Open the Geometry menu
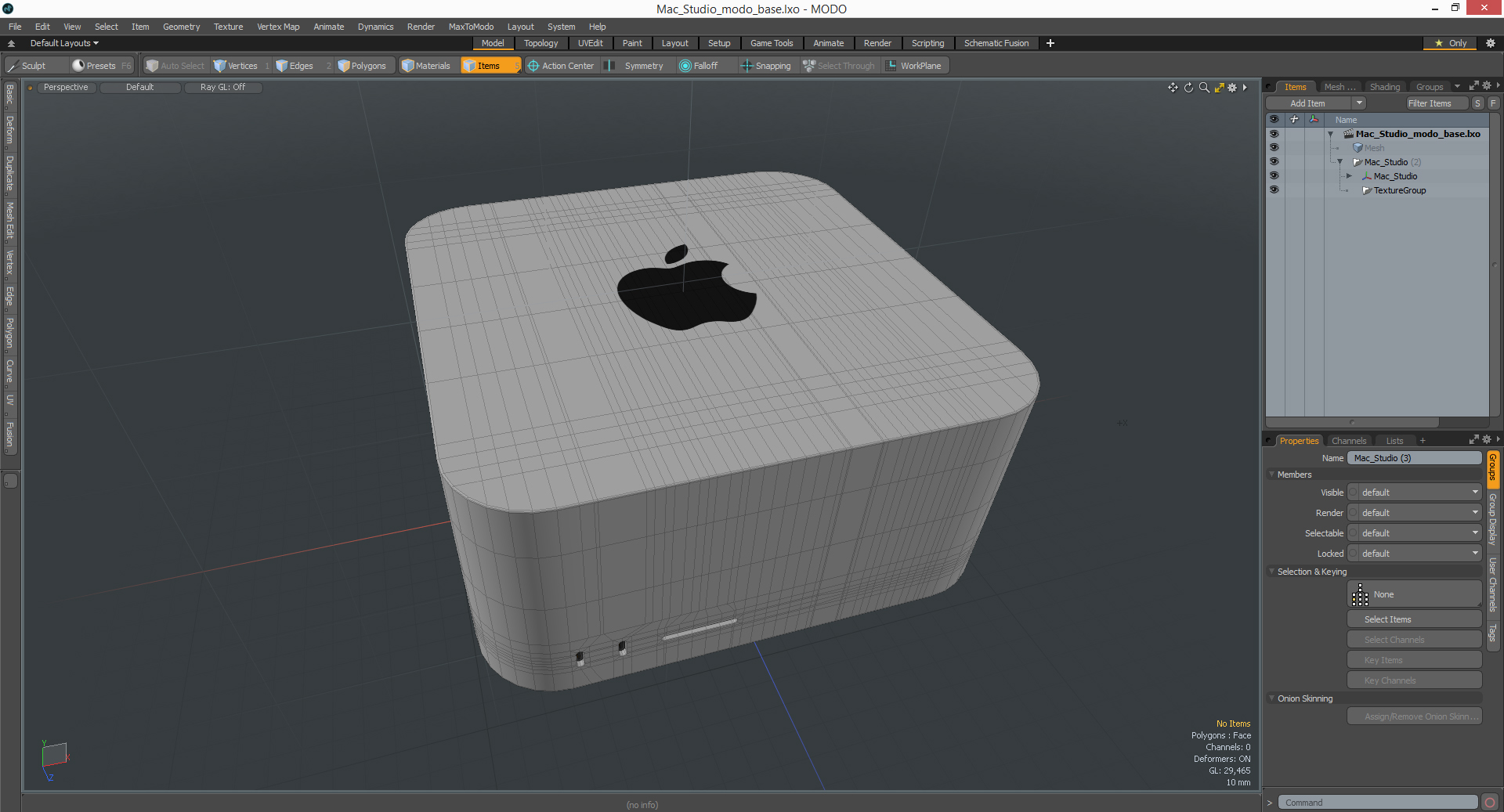This screenshot has width=1504, height=812. (x=181, y=27)
